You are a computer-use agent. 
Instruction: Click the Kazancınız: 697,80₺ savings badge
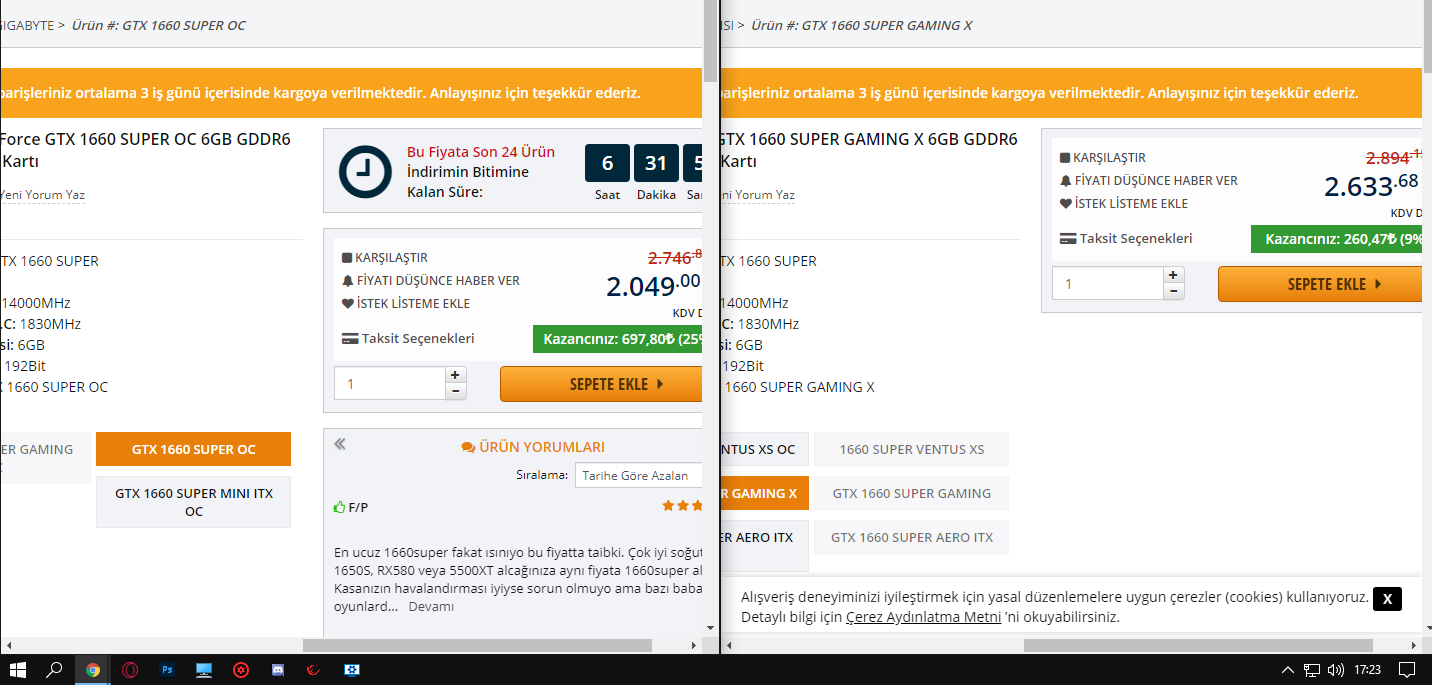coord(618,339)
